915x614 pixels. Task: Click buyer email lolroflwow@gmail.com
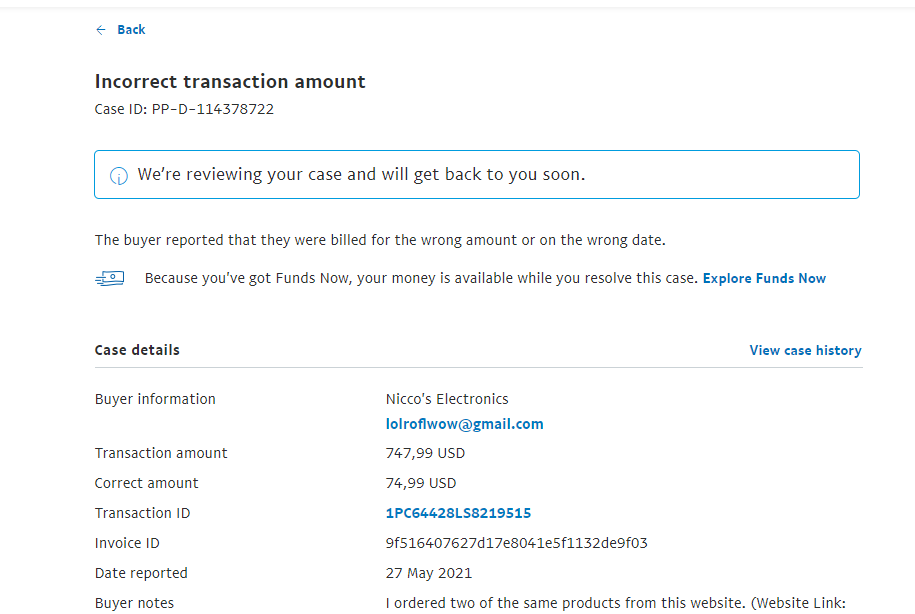click(x=464, y=424)
